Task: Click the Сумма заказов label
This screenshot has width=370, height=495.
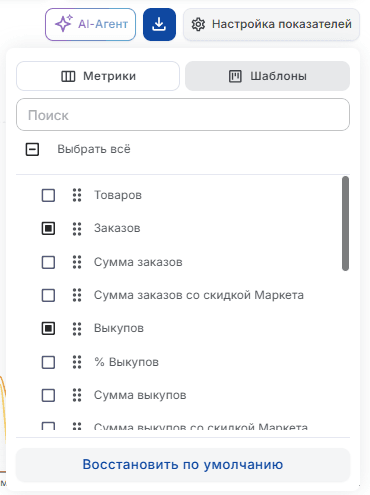Action: pos(138,262)
